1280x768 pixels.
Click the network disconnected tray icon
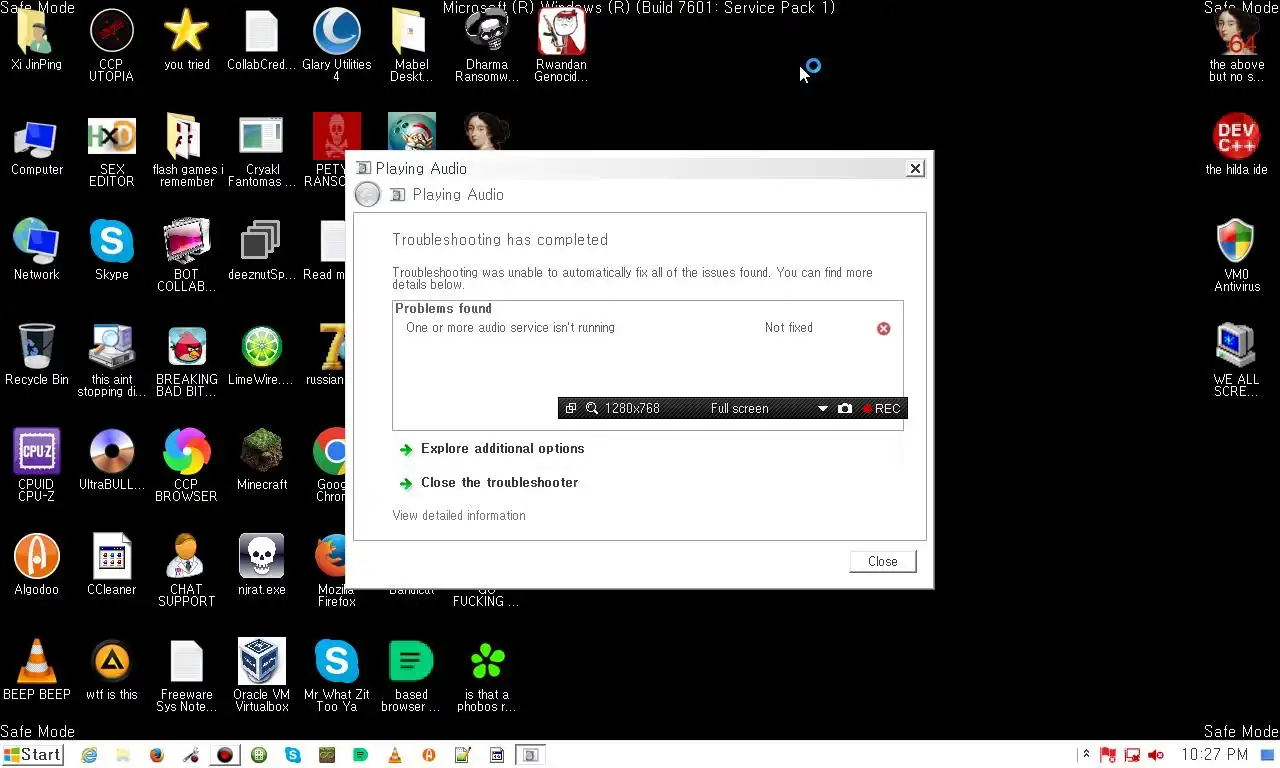pyautogui.click(x=1132, y=755)
